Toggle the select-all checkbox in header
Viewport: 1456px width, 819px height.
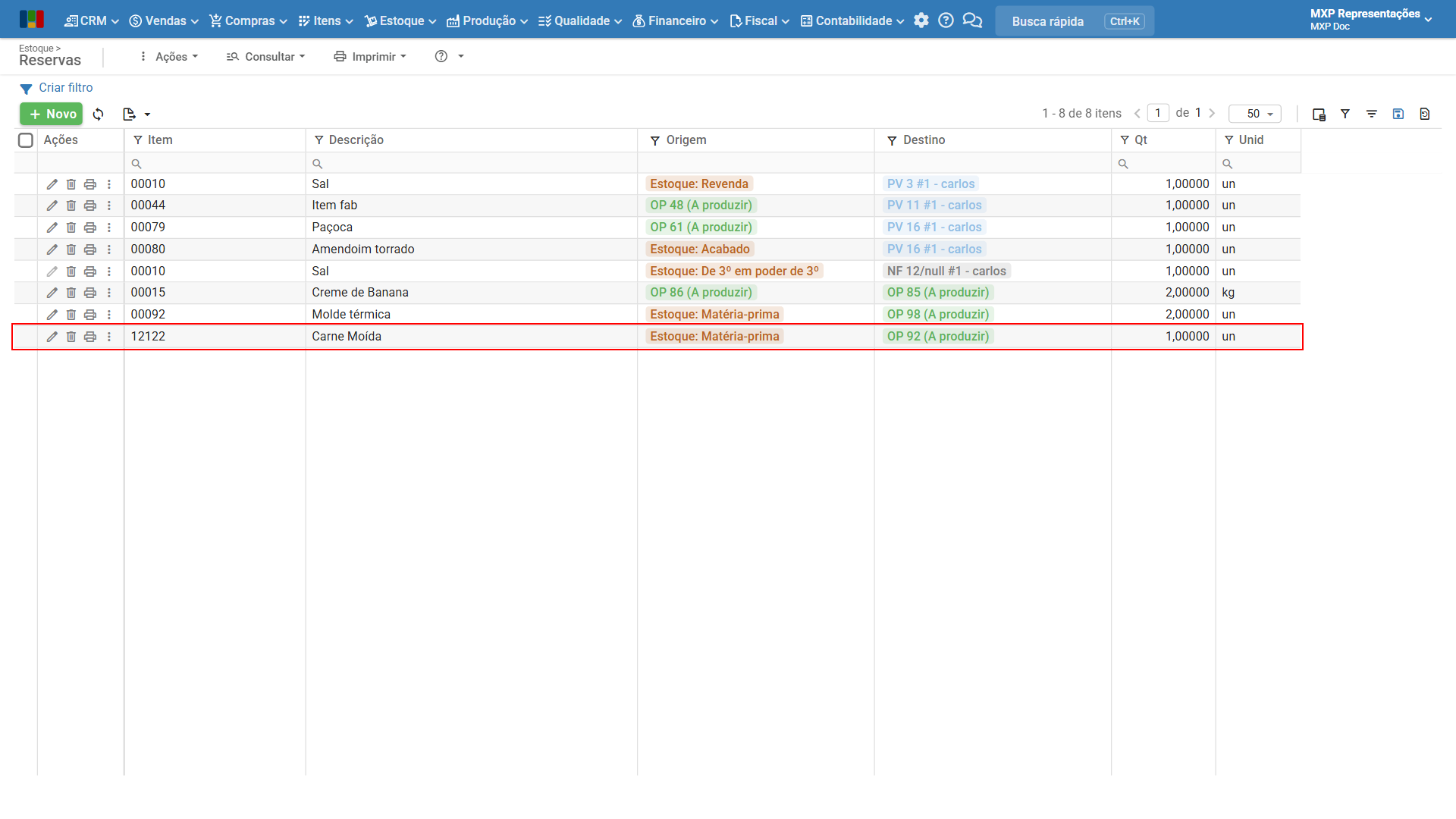coord(26,140)
